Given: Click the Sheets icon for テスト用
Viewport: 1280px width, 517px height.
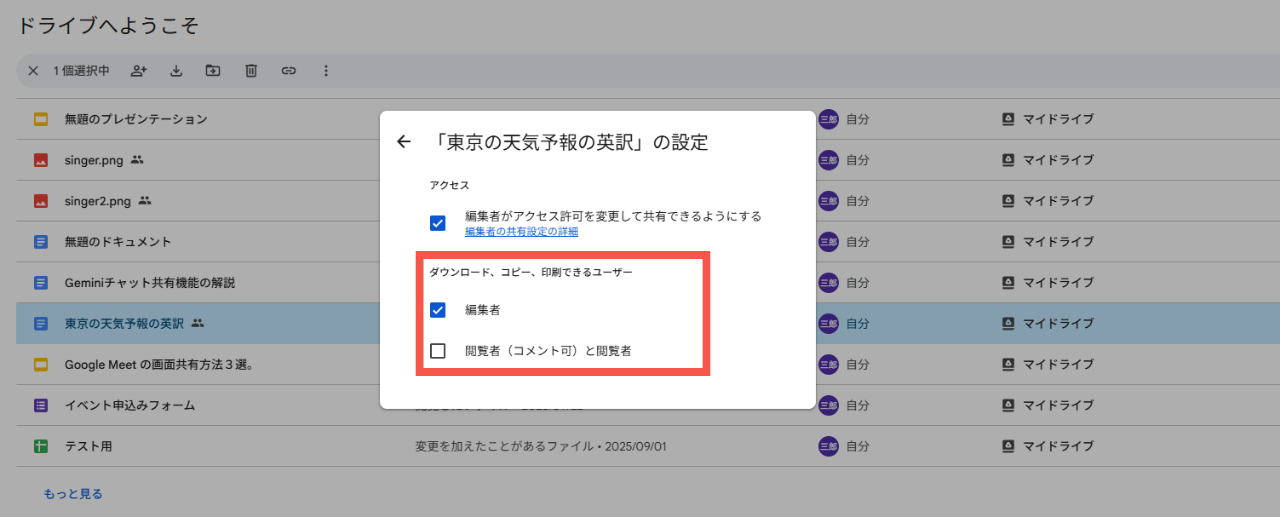Looking at the screenshot, I should 41,447.
